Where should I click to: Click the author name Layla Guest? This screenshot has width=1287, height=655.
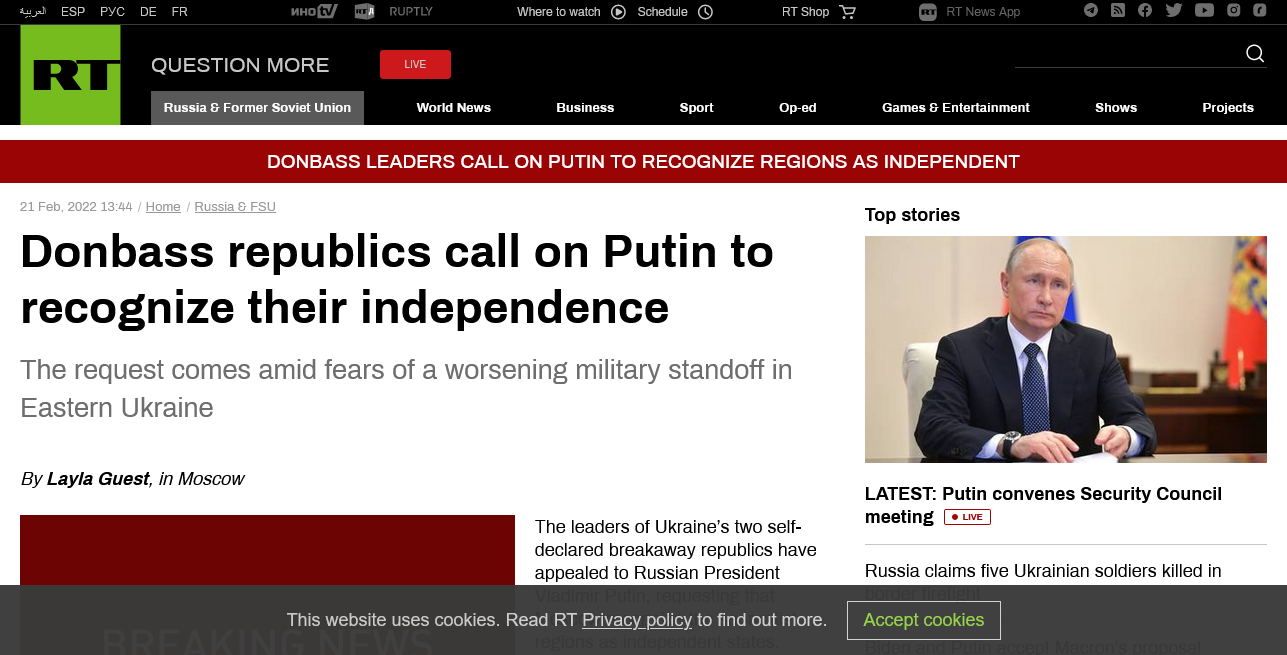tap(98, 479)
